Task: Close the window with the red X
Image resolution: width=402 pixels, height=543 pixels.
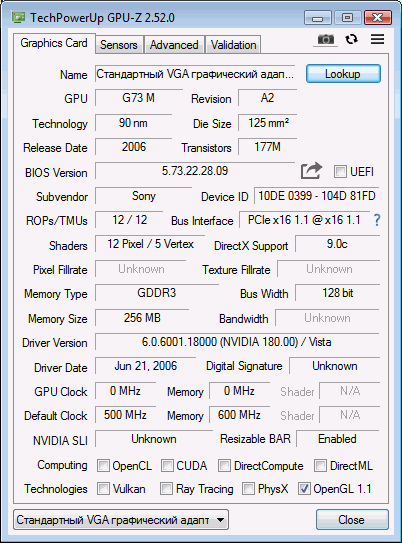Action: tap(377, 18)
